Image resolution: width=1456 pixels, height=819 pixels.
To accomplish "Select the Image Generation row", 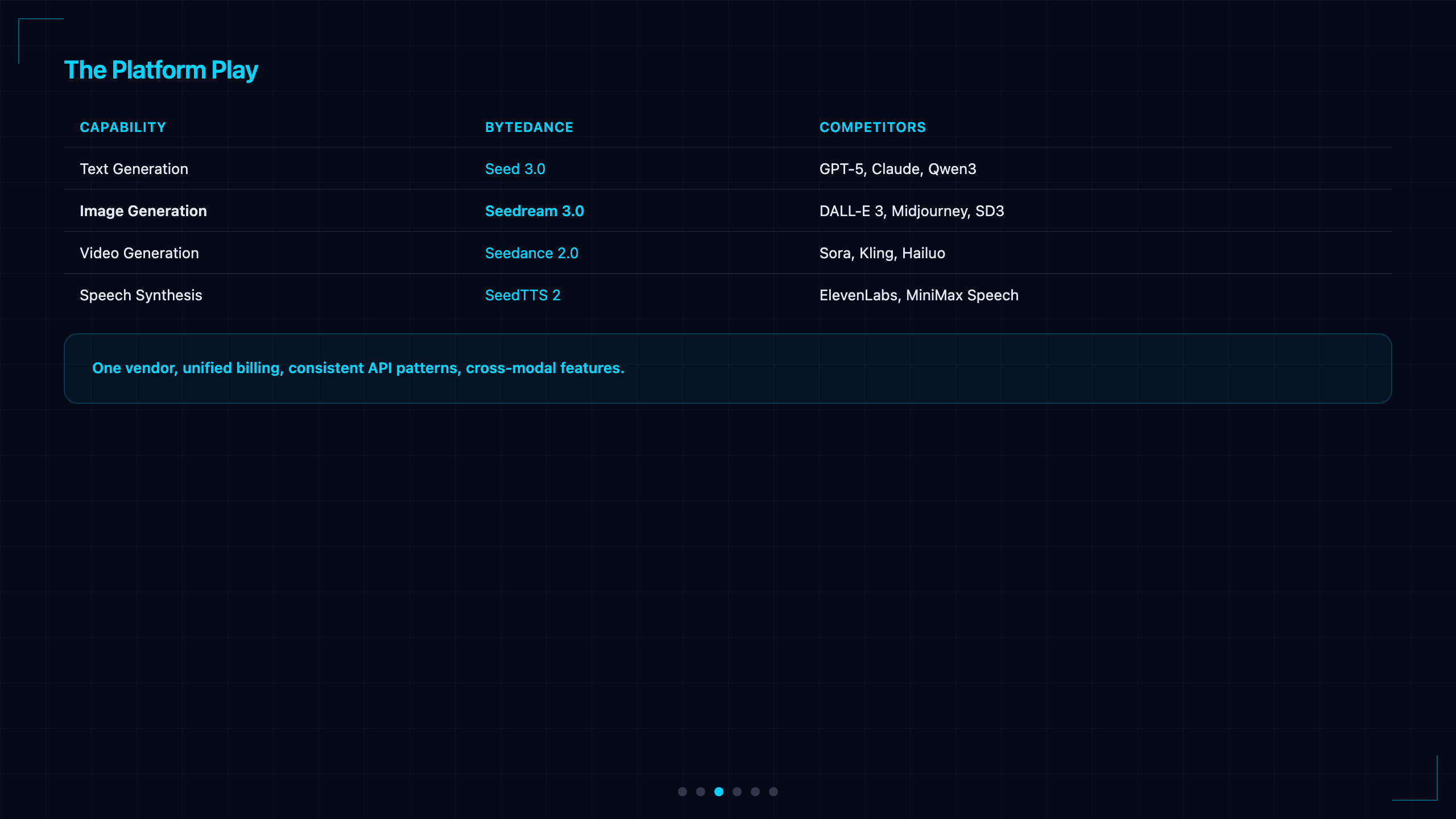I will click(728, 210).
